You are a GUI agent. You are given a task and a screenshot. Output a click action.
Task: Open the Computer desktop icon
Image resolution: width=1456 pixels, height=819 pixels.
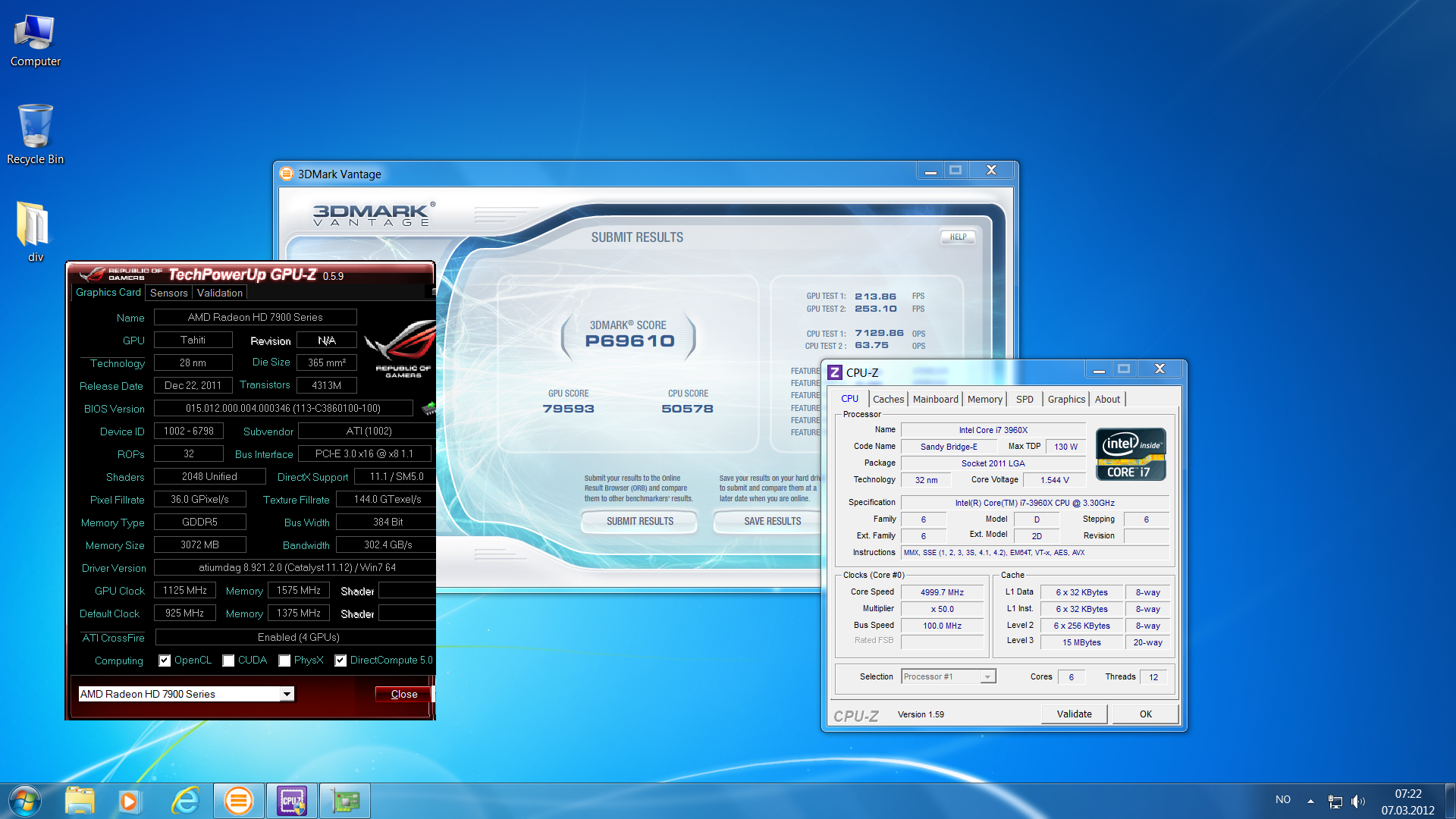point(35,41)
